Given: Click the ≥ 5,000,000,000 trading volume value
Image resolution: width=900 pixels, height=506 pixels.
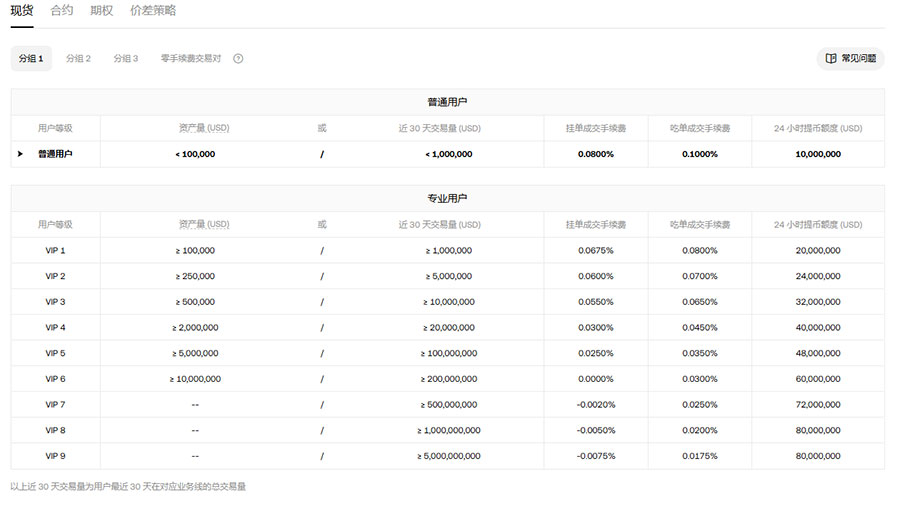Looking at the screenshot, I should coord(449,456).
